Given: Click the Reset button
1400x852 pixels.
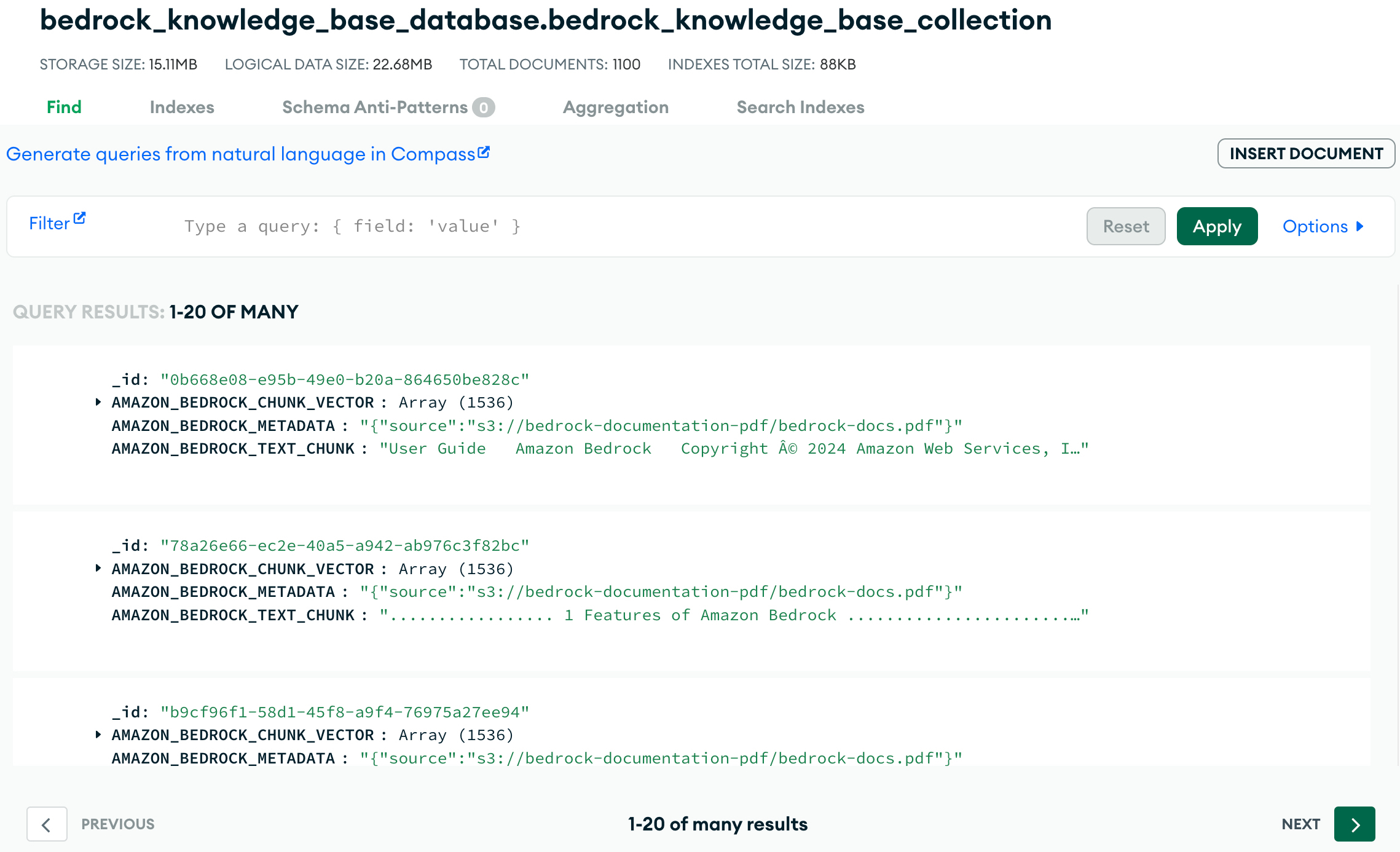Looking at the screenshot, I should 1125,226.
